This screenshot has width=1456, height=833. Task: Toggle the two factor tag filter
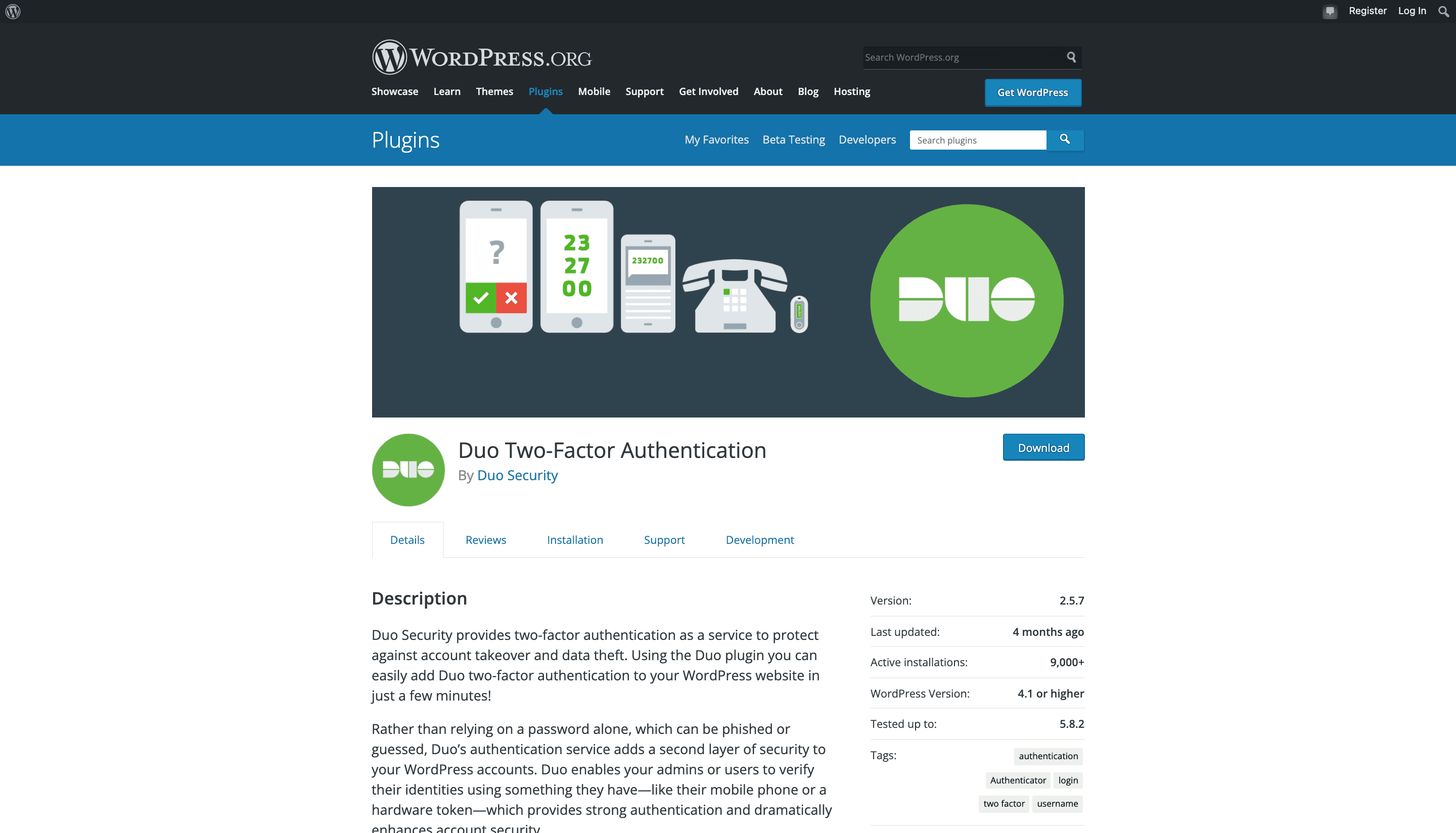click(1003, 804)
